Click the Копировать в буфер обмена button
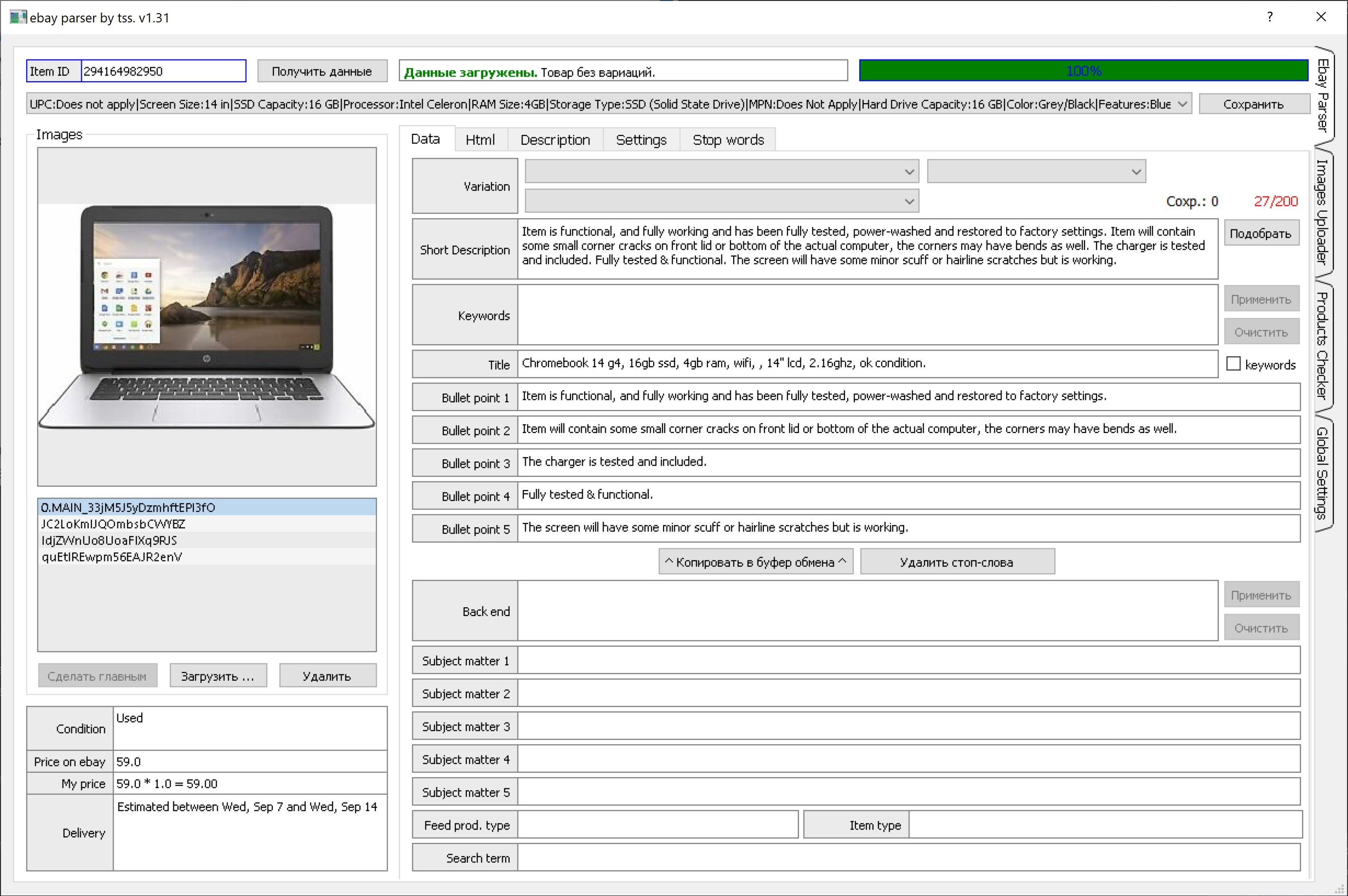The image size is (1348, 896). [755, 562]
